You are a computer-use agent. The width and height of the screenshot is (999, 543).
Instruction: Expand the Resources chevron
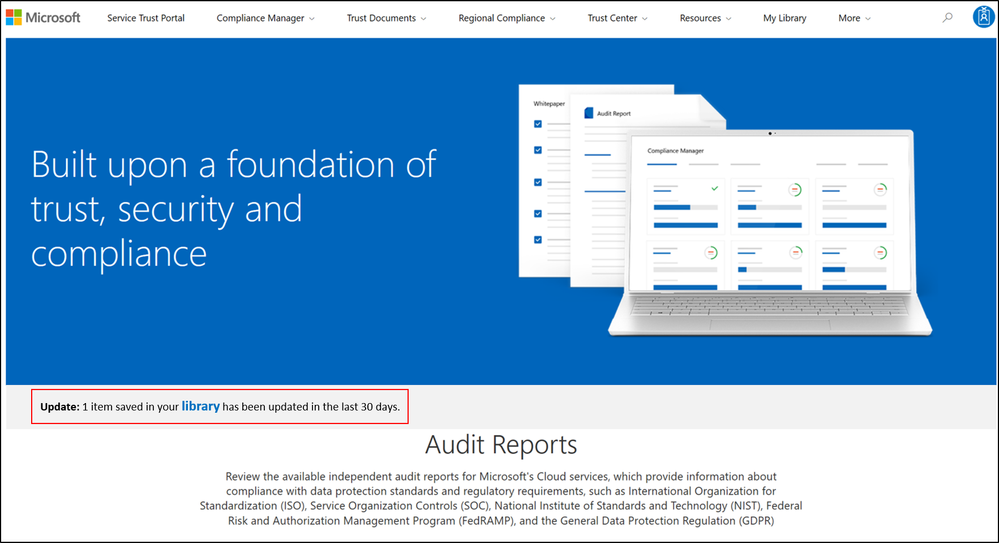click(x=728, y=19)
